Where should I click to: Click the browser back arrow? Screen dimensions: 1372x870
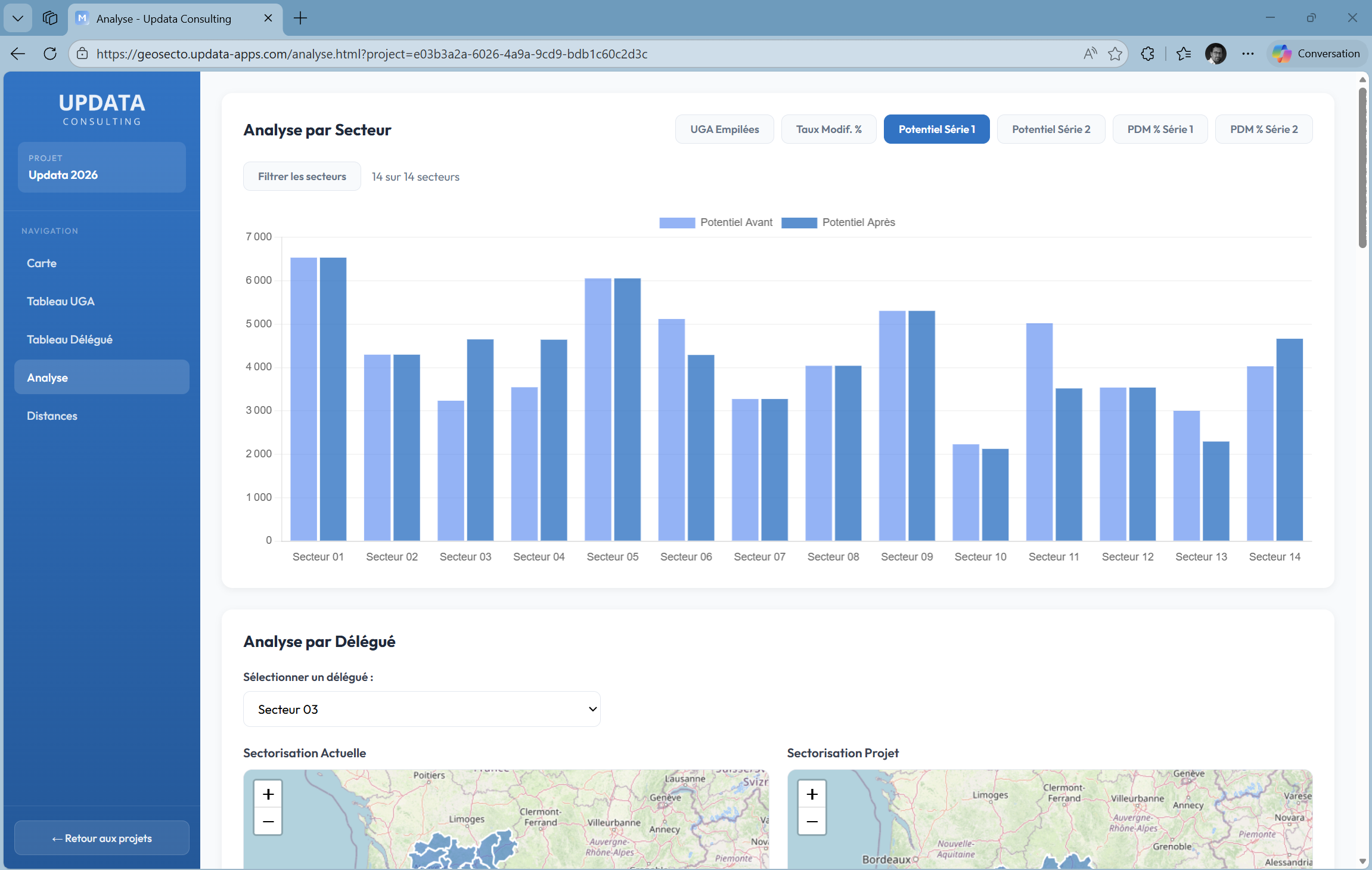click(x=17, y=54)
